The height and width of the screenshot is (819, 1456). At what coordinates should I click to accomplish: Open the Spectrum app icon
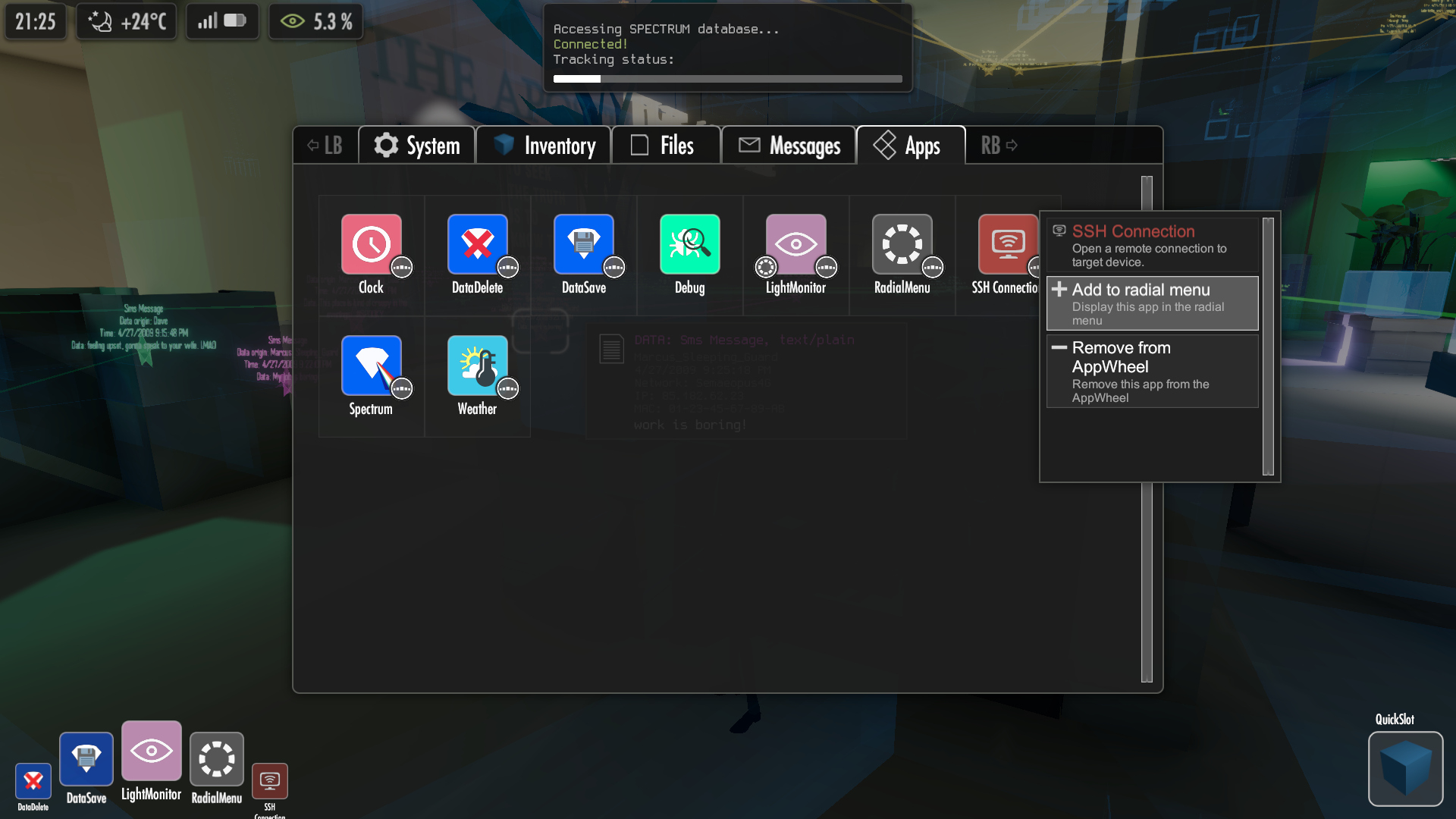click(371, 366)
